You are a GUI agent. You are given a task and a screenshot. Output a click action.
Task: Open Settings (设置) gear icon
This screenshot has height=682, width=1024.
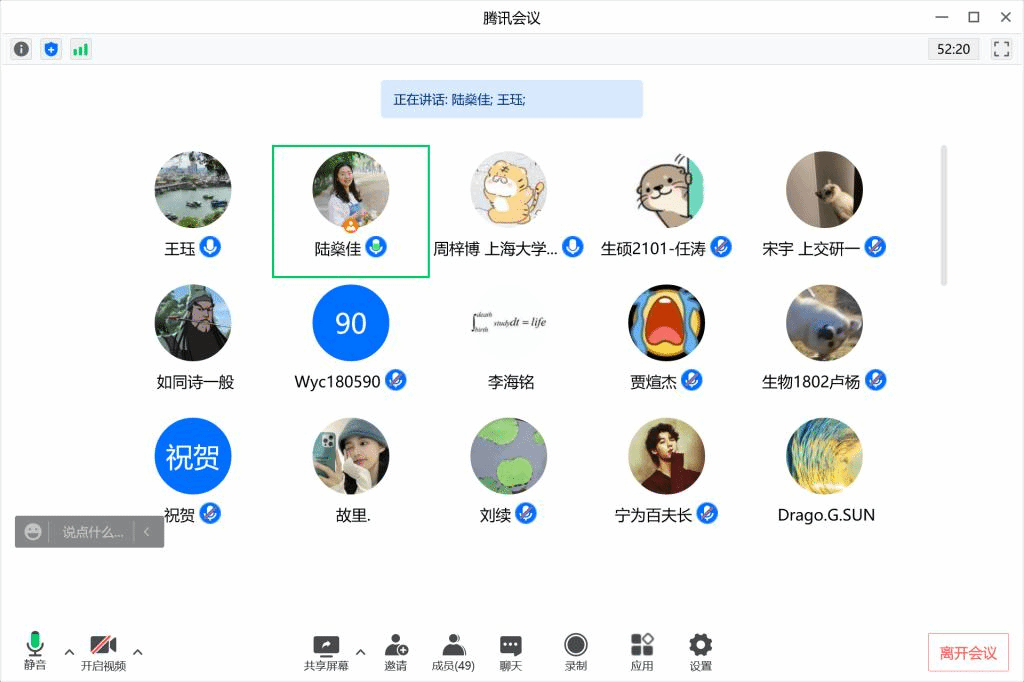pos(701,651)
